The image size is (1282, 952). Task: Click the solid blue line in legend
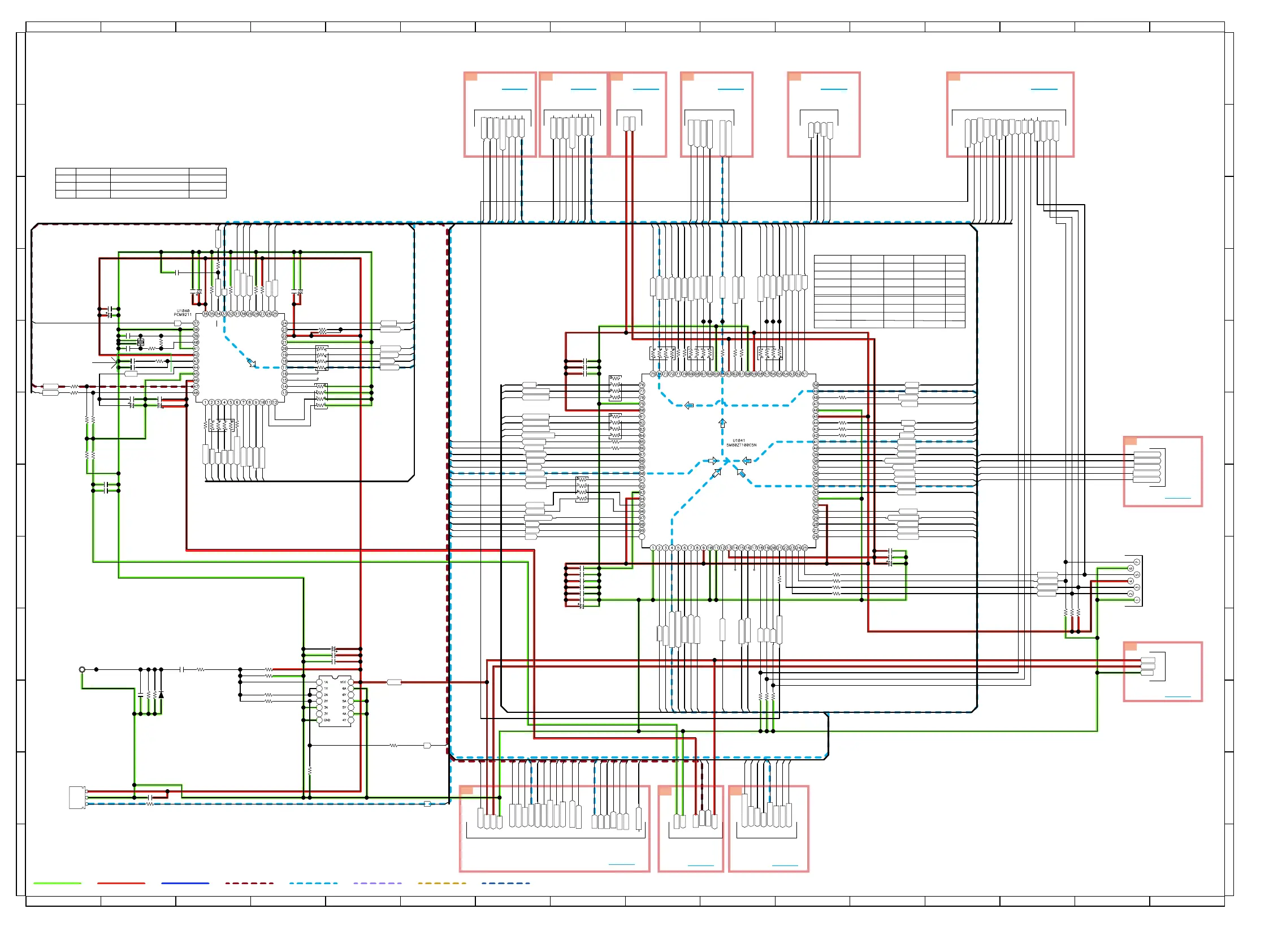tap(185, 884)
